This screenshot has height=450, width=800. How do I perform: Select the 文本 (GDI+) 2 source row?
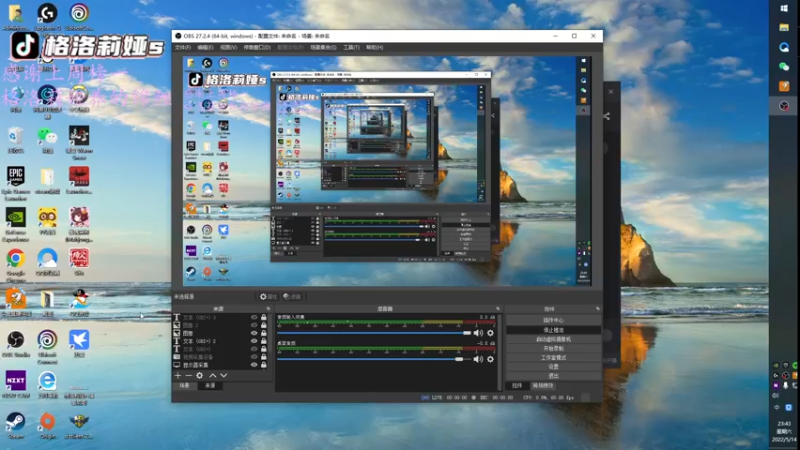220,341
